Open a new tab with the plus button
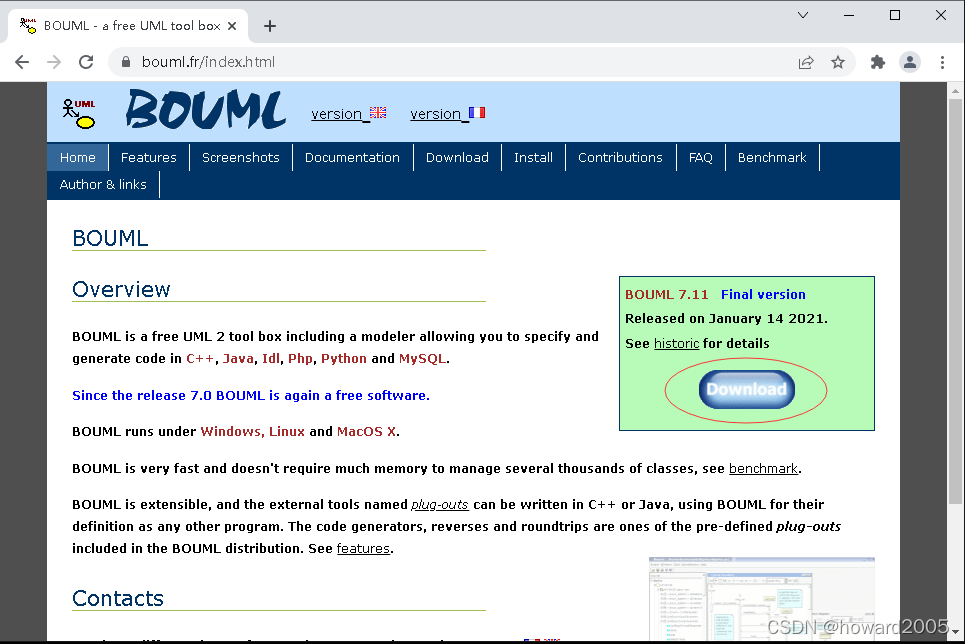This screenshot has width=965, height=644. coord(270,26)
